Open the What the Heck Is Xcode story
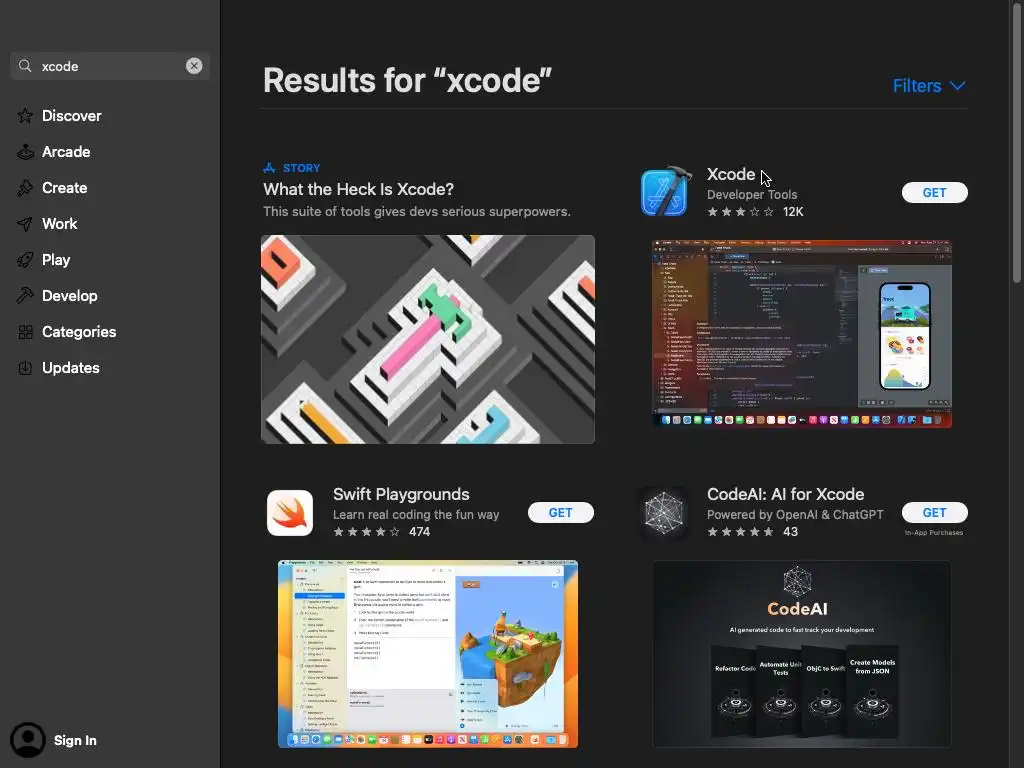 click(359, 189)
